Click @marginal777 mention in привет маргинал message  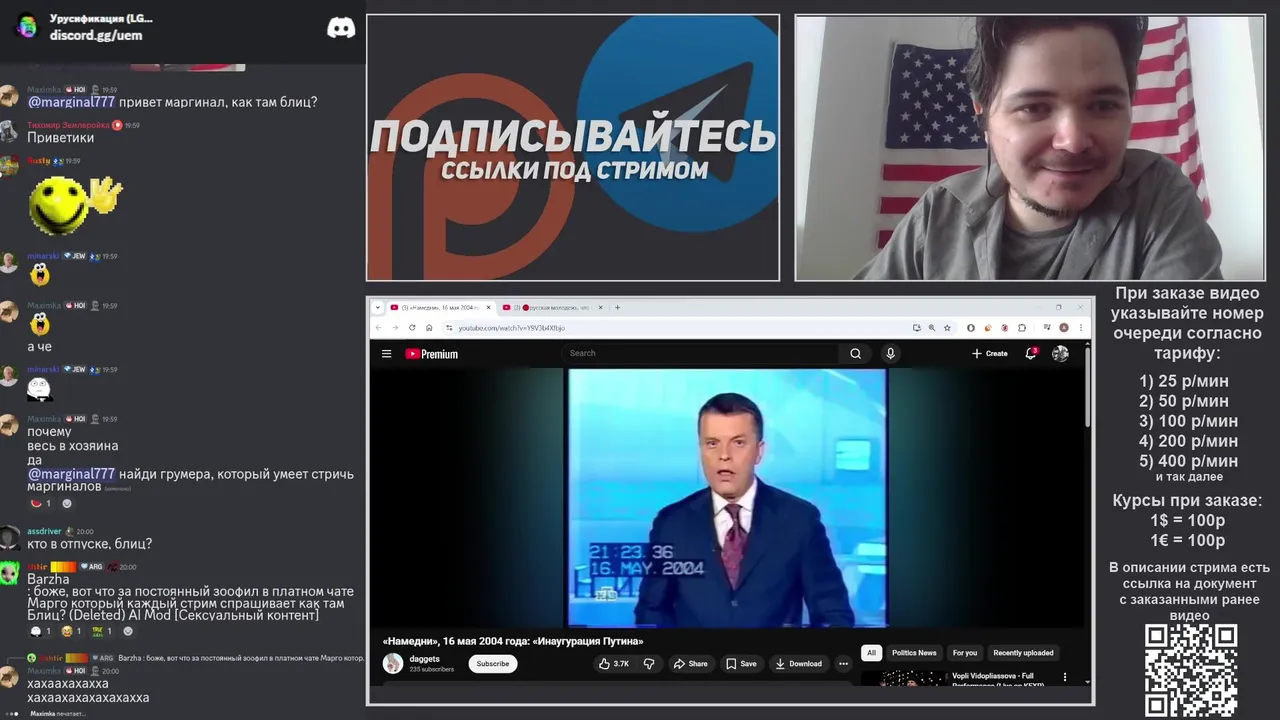(71, 102)
